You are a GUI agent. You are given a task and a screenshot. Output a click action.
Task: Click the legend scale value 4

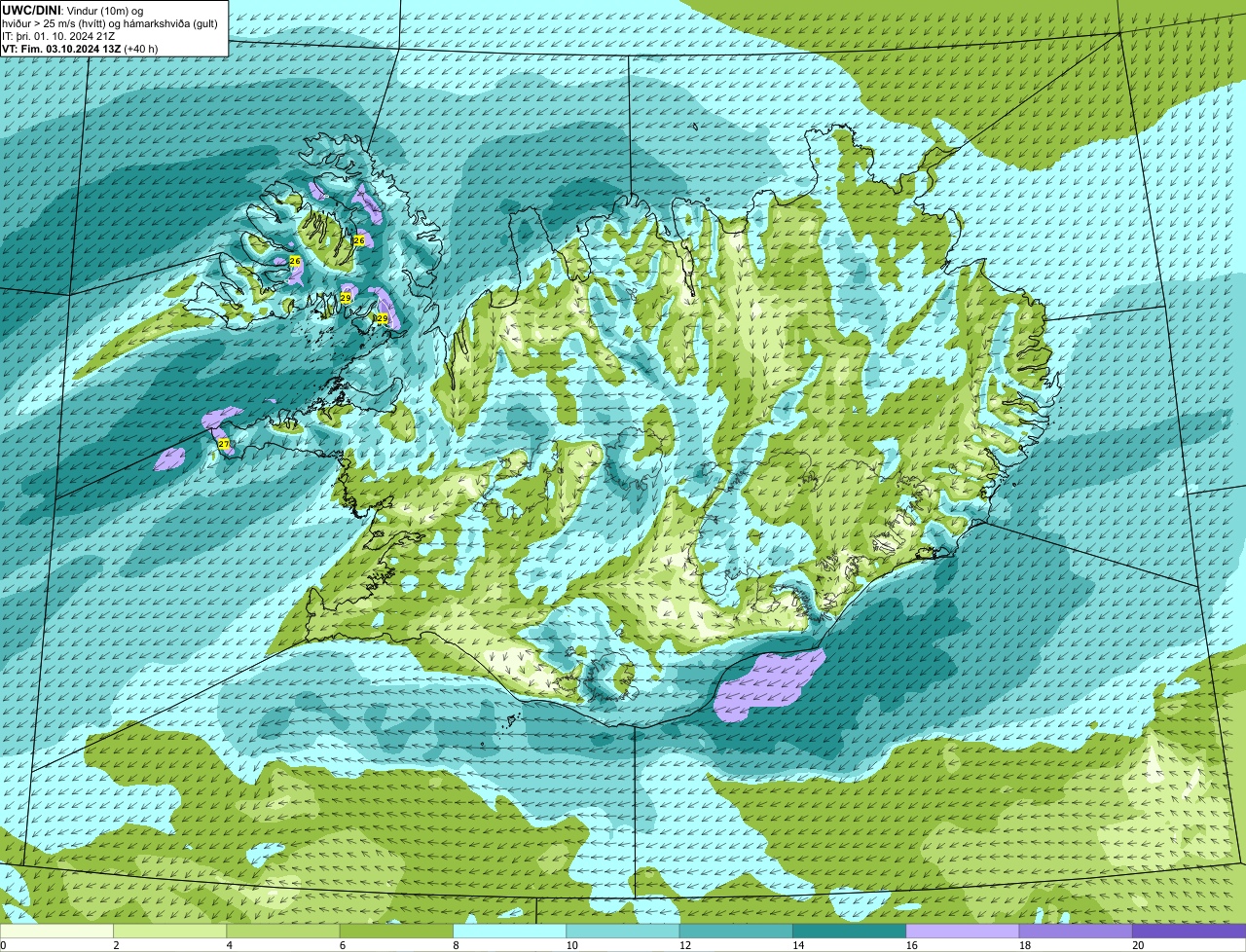coord(229,945)
